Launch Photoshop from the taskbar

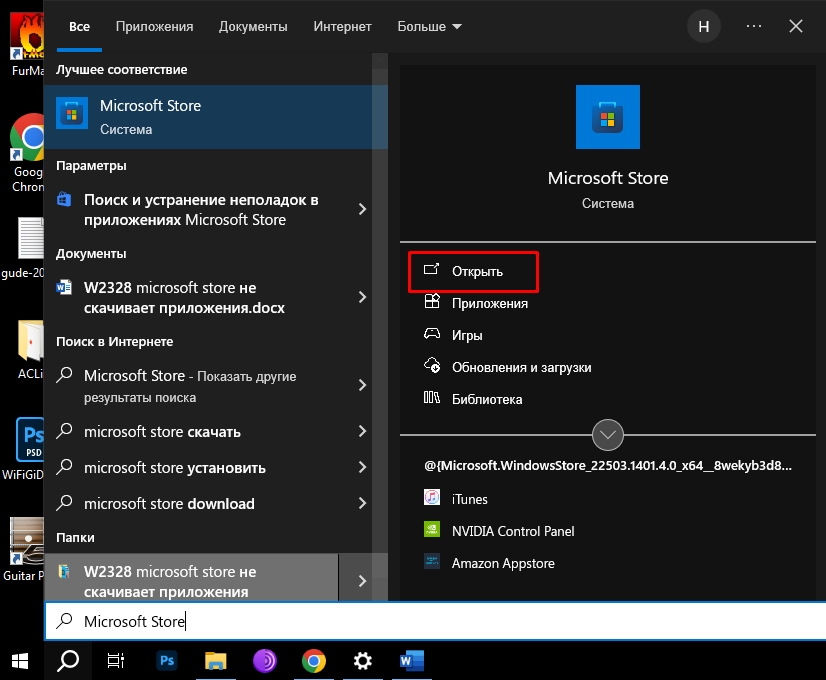[x=167, y=661]
